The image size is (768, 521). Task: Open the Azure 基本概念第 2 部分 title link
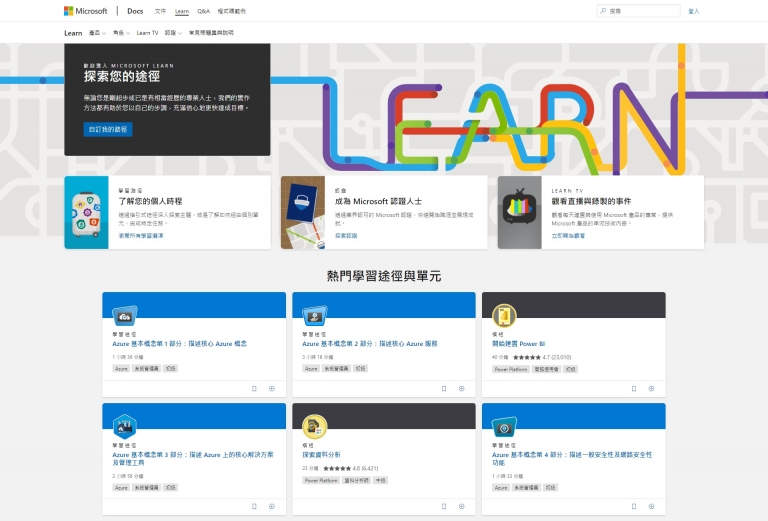370,344
